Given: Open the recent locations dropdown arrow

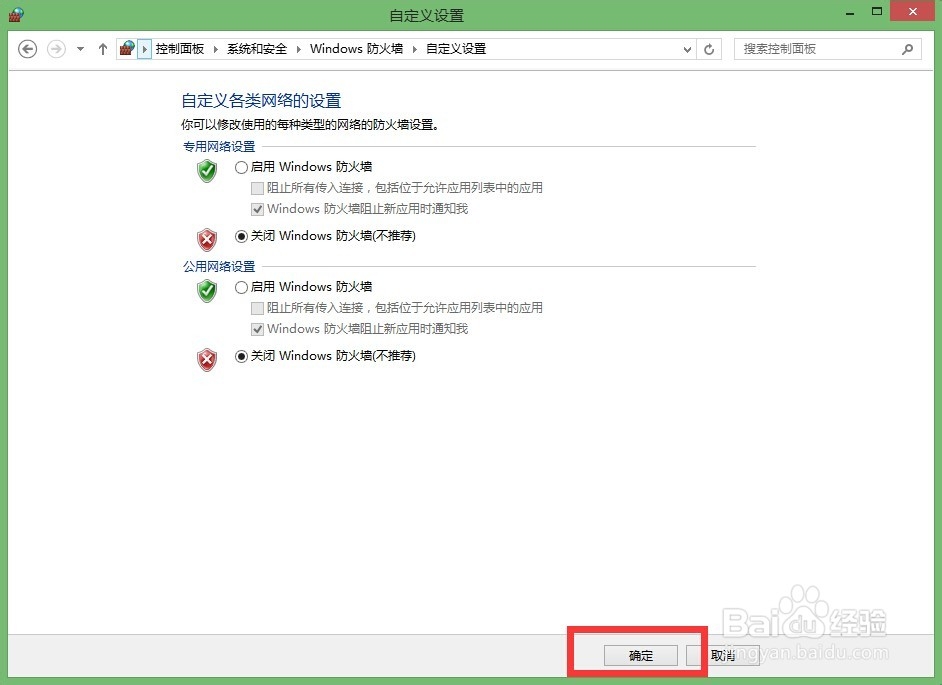Looking at the screenshot, I should point(80,49).
